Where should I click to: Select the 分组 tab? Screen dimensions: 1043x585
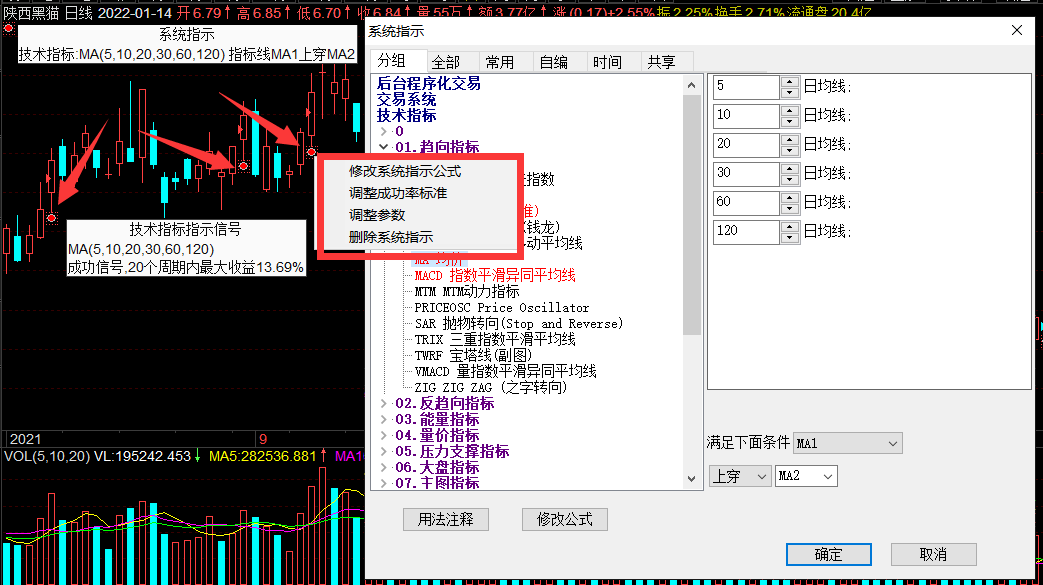pyautogui.click(x=392, y=61)
